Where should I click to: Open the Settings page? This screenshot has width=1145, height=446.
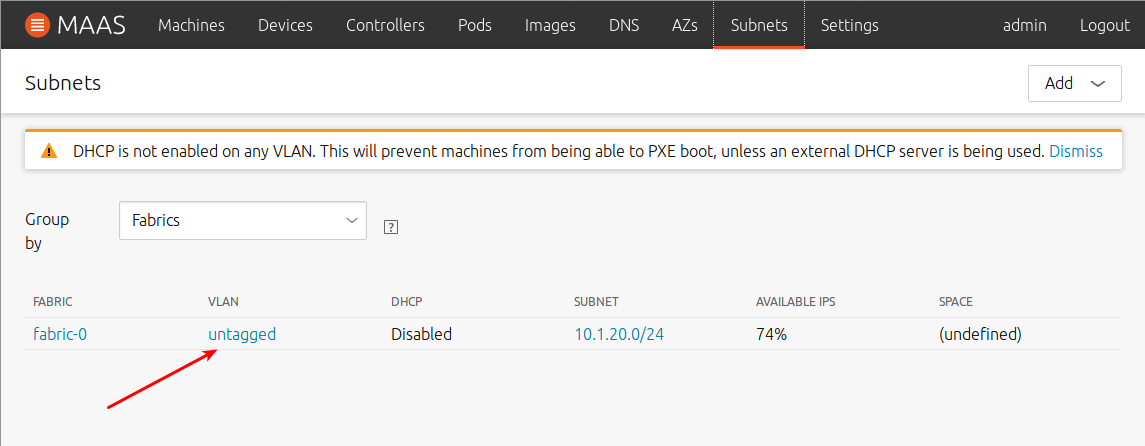tap(849, 25)
